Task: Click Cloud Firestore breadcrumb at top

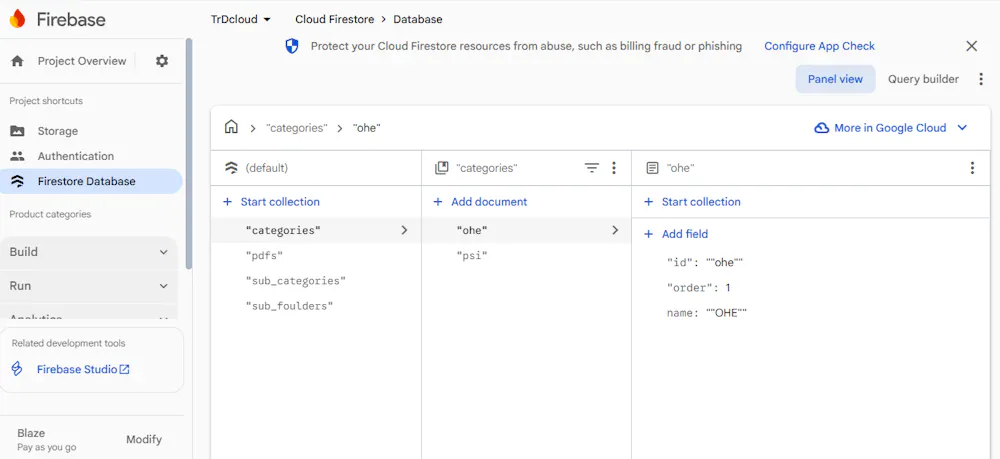Action: pos(334,19)
